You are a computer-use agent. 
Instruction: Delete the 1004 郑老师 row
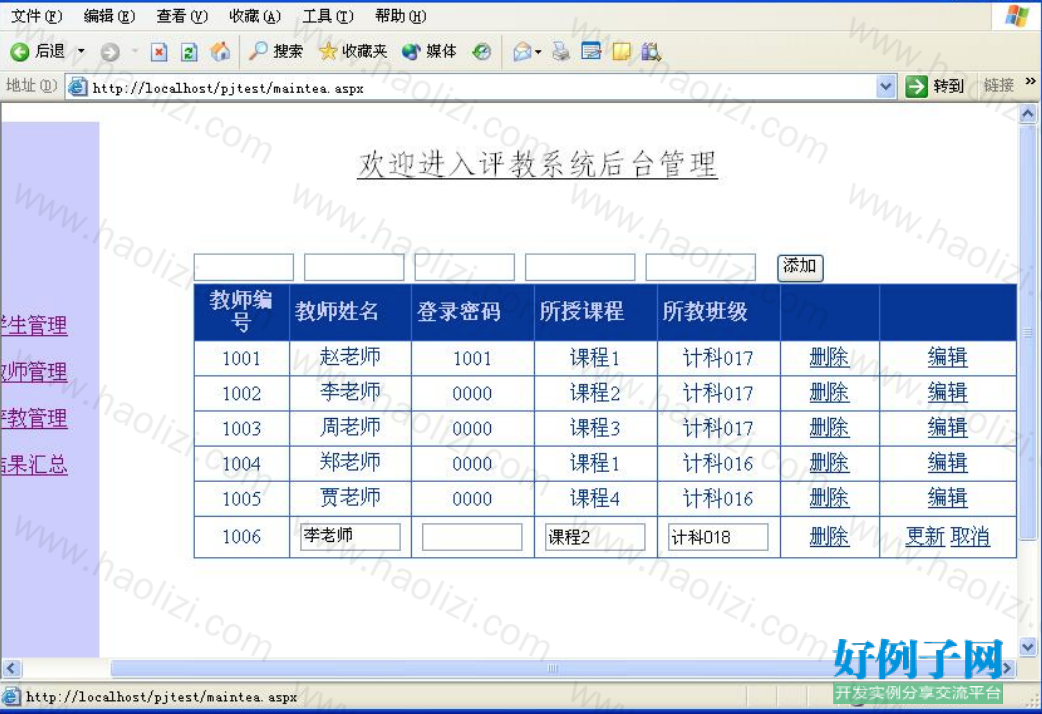pyautogui.click(x=829, y=463)
